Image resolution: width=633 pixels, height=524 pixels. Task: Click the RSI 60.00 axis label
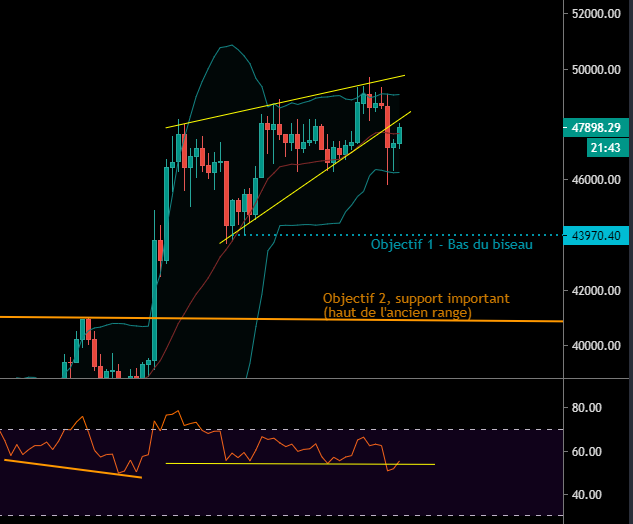[587, 451]
